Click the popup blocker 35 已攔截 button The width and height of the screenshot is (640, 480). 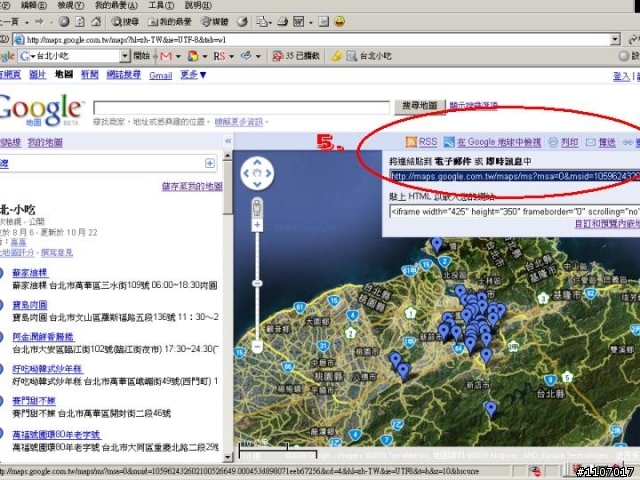click(296, 56)
